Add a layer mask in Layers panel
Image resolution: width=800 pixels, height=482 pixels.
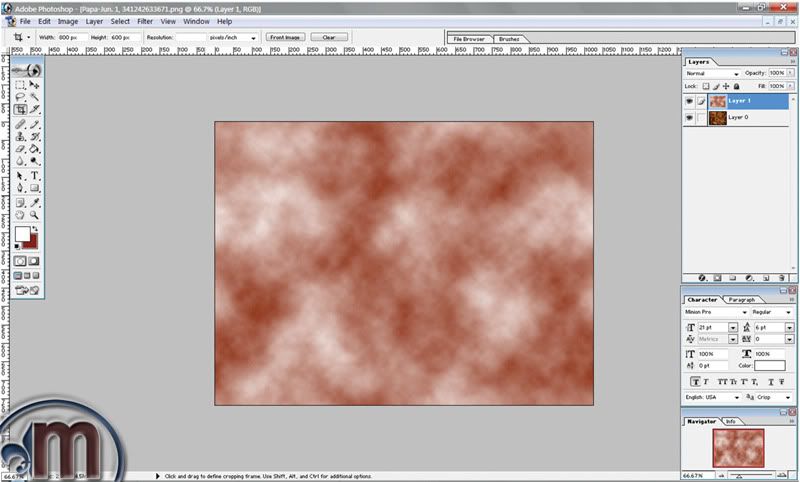[x=717, y=278]
